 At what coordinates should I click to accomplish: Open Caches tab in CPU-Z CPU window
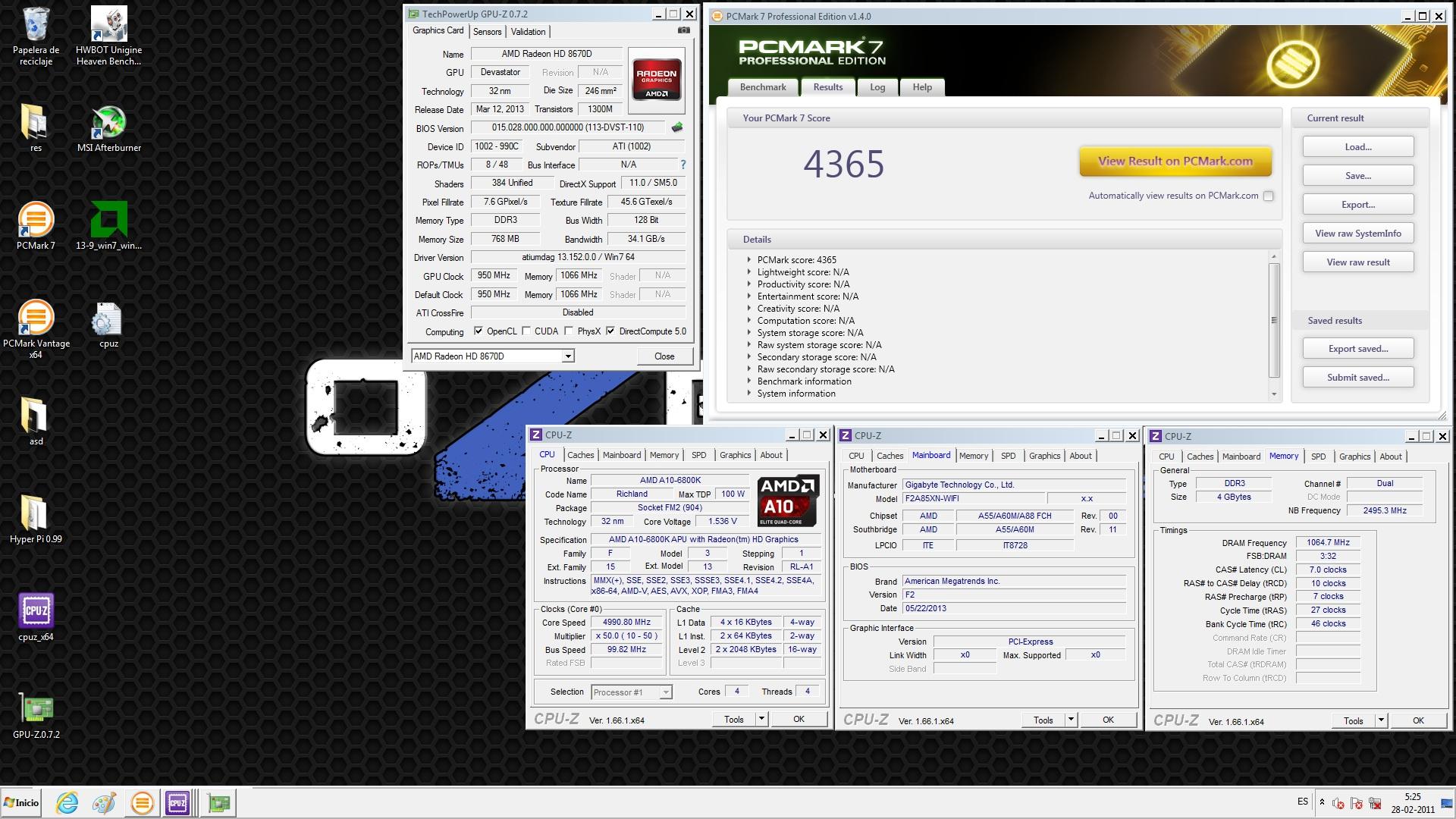(x=580, y=455)
